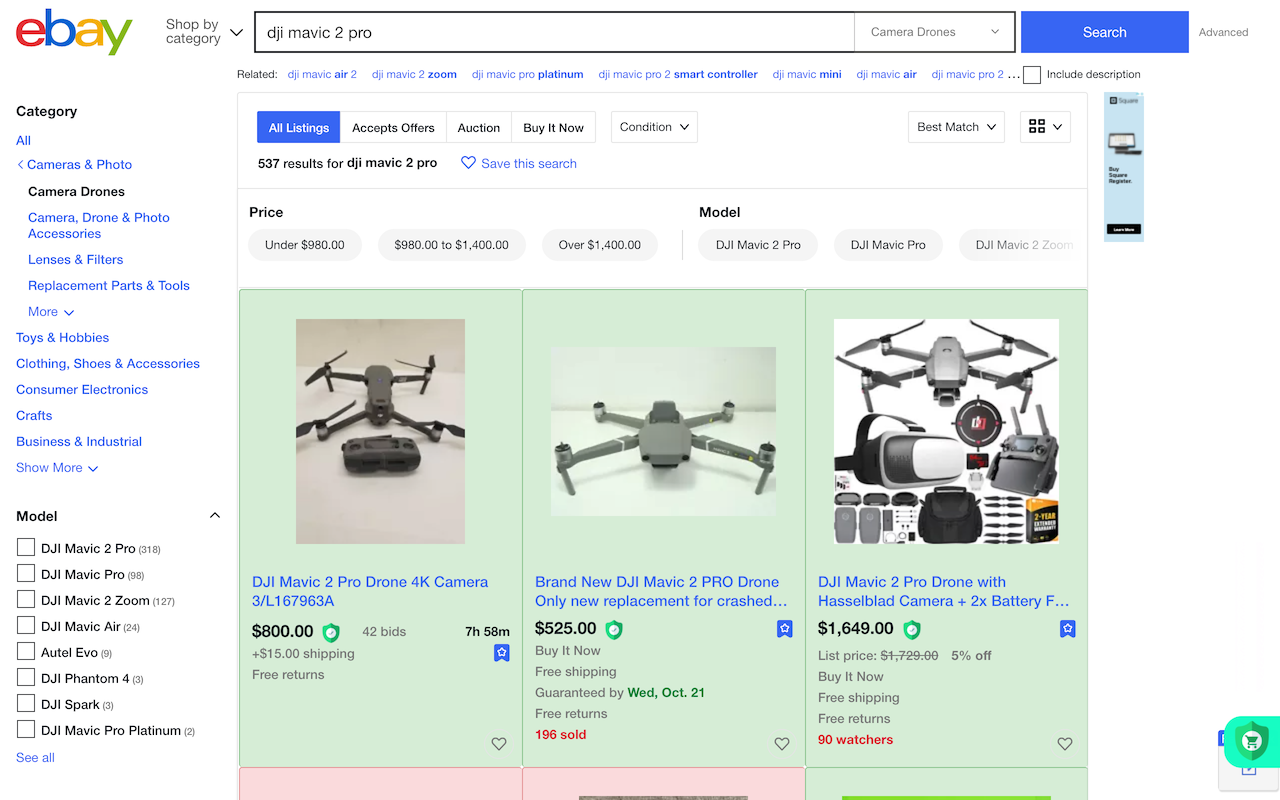Image resolution: width=1280 pixels, height=800 pixels.
Task: Click heart icon on the $1,649.00 listing
Action: pos(1065,744)
